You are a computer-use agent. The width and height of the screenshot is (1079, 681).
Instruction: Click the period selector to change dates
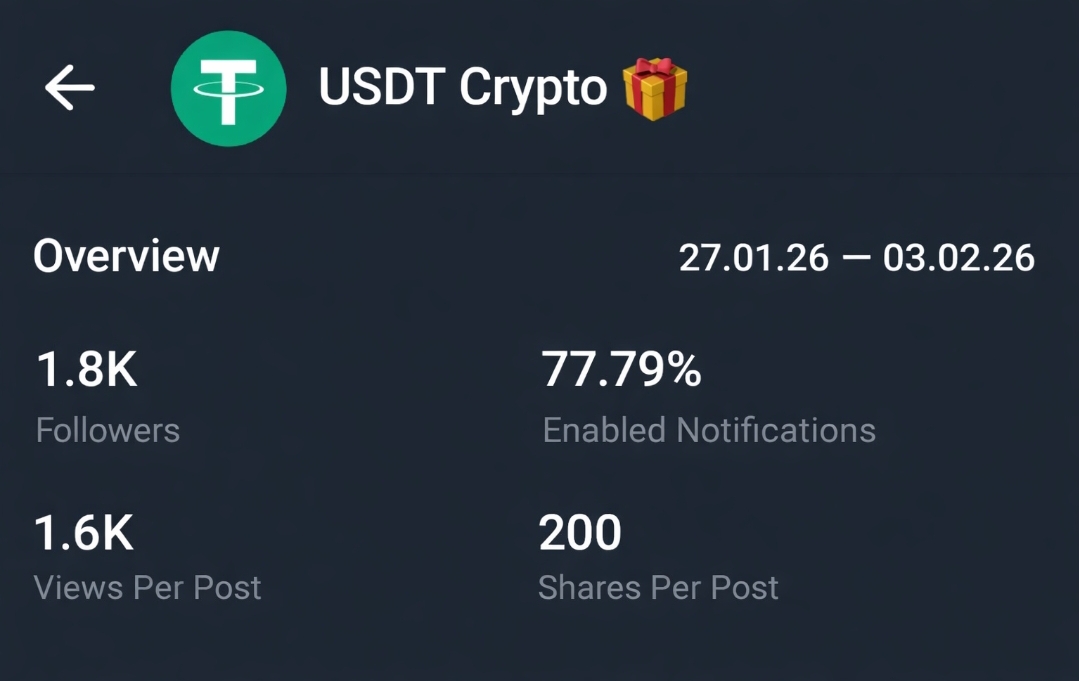click(x=858, y=258)
